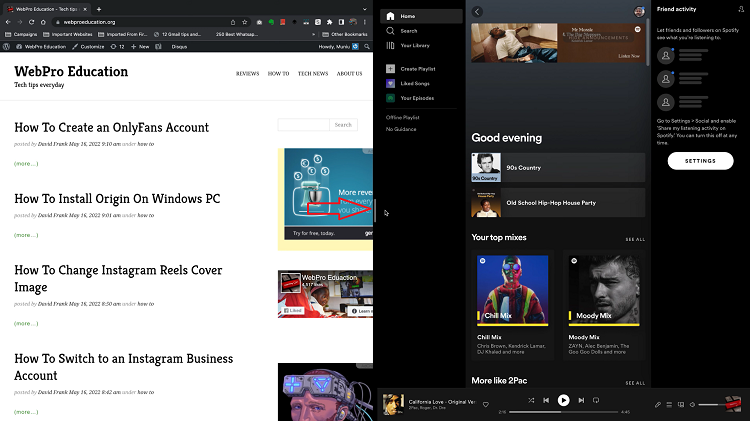750x421 pixels.
Task: Open the 12 Gmail tips bookmark
Action: (177, 34)
